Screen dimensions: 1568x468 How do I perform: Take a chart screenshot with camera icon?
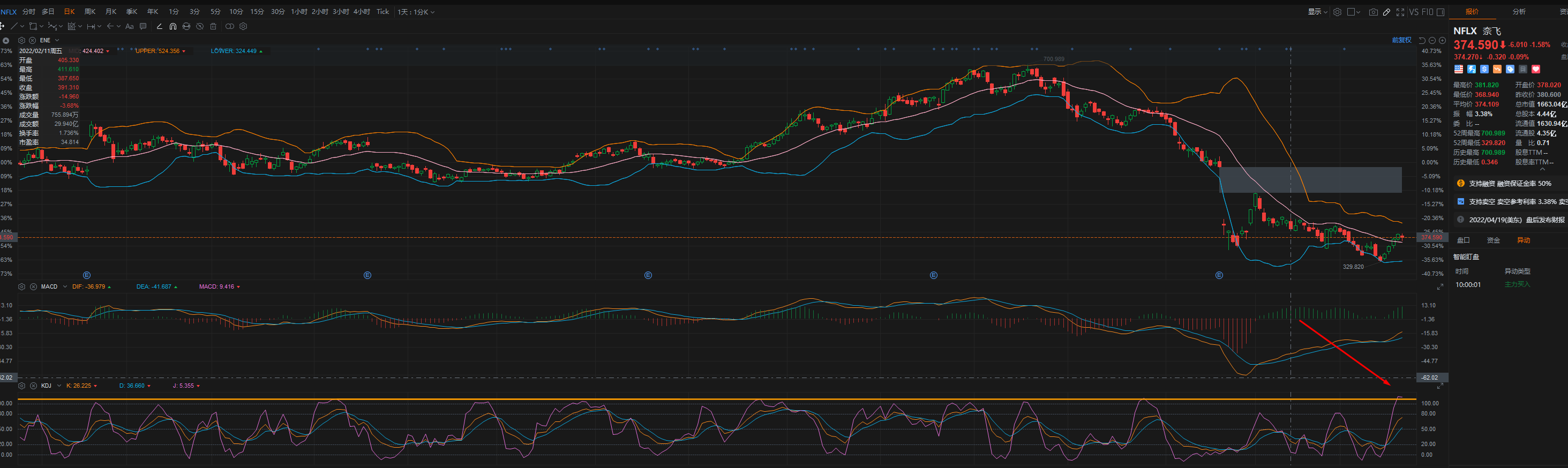click(x=1374, y=12)
